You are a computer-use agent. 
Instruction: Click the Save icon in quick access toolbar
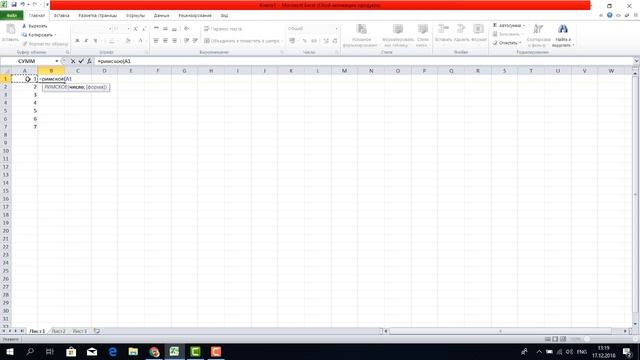(14, 4)
